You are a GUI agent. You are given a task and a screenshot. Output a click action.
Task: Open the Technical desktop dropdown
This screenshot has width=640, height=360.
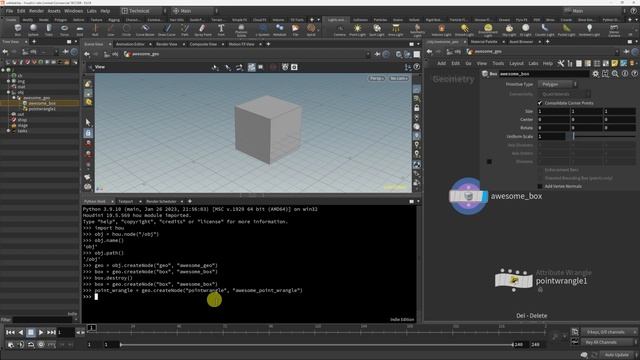coord(144,11)
